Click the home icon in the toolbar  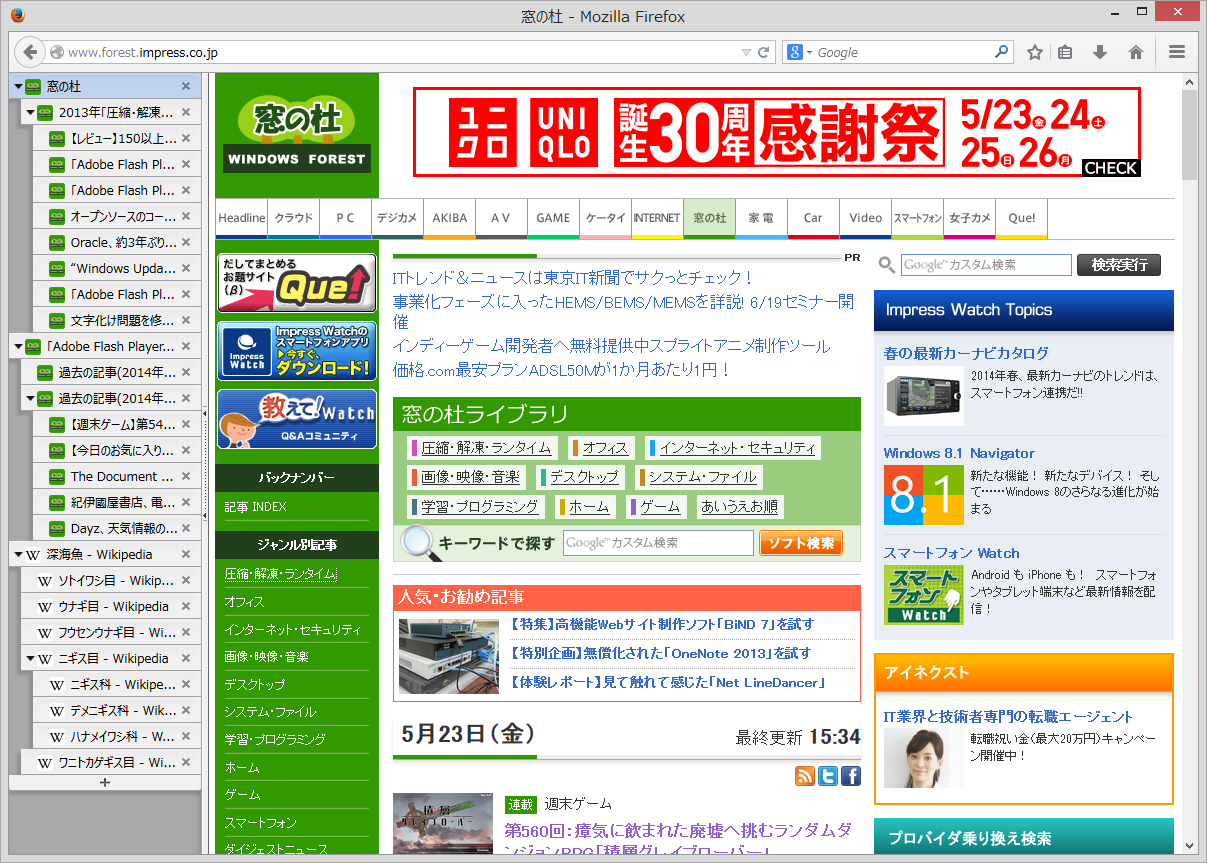pyautogui.click(x=1136, y=52)
